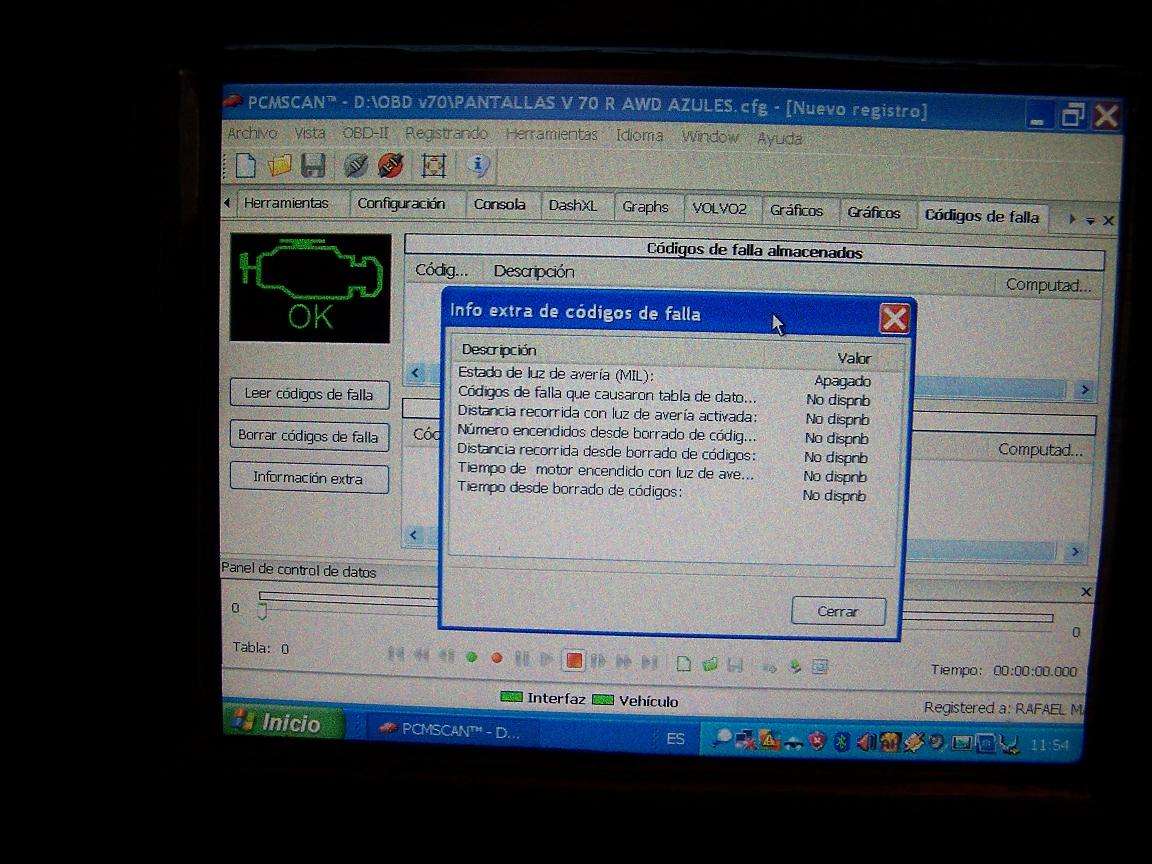The width and height of the screenshot is (1152, 864).
Task: Switch to the Configuración tab
Action: 401,204
